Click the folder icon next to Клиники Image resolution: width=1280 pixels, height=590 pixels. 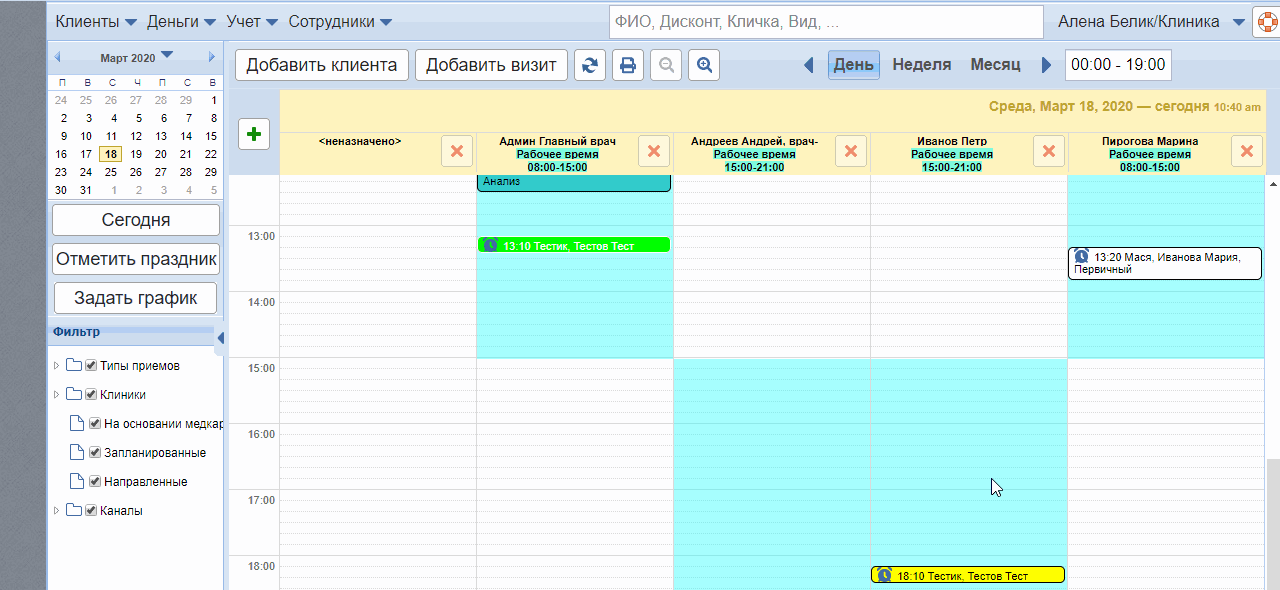tap(74, 394)
